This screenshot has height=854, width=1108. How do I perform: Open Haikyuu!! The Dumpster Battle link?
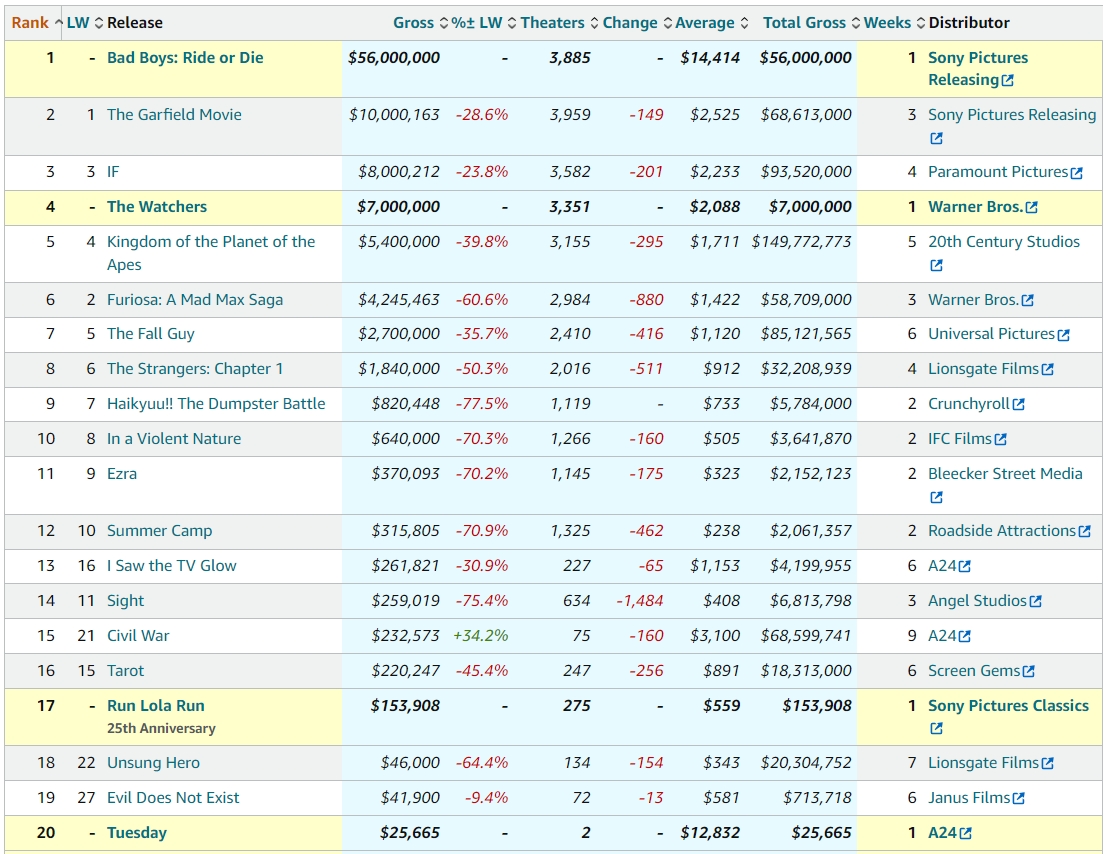click(216, 404)
